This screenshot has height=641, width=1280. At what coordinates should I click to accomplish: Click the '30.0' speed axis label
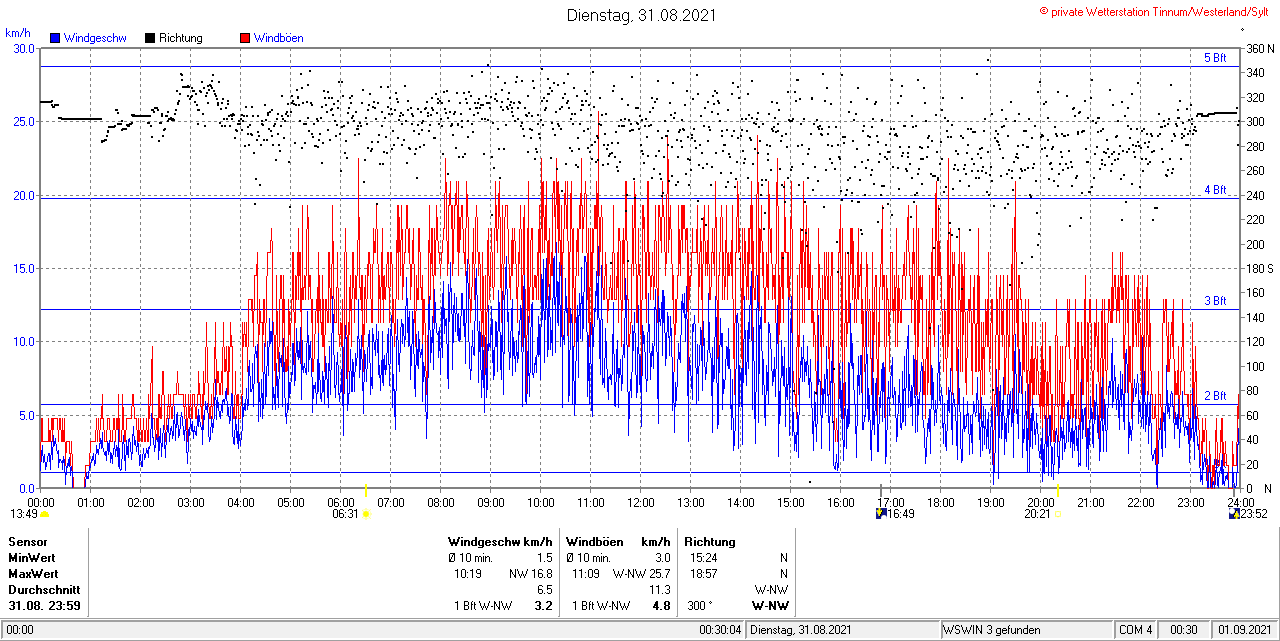(22, 48)
